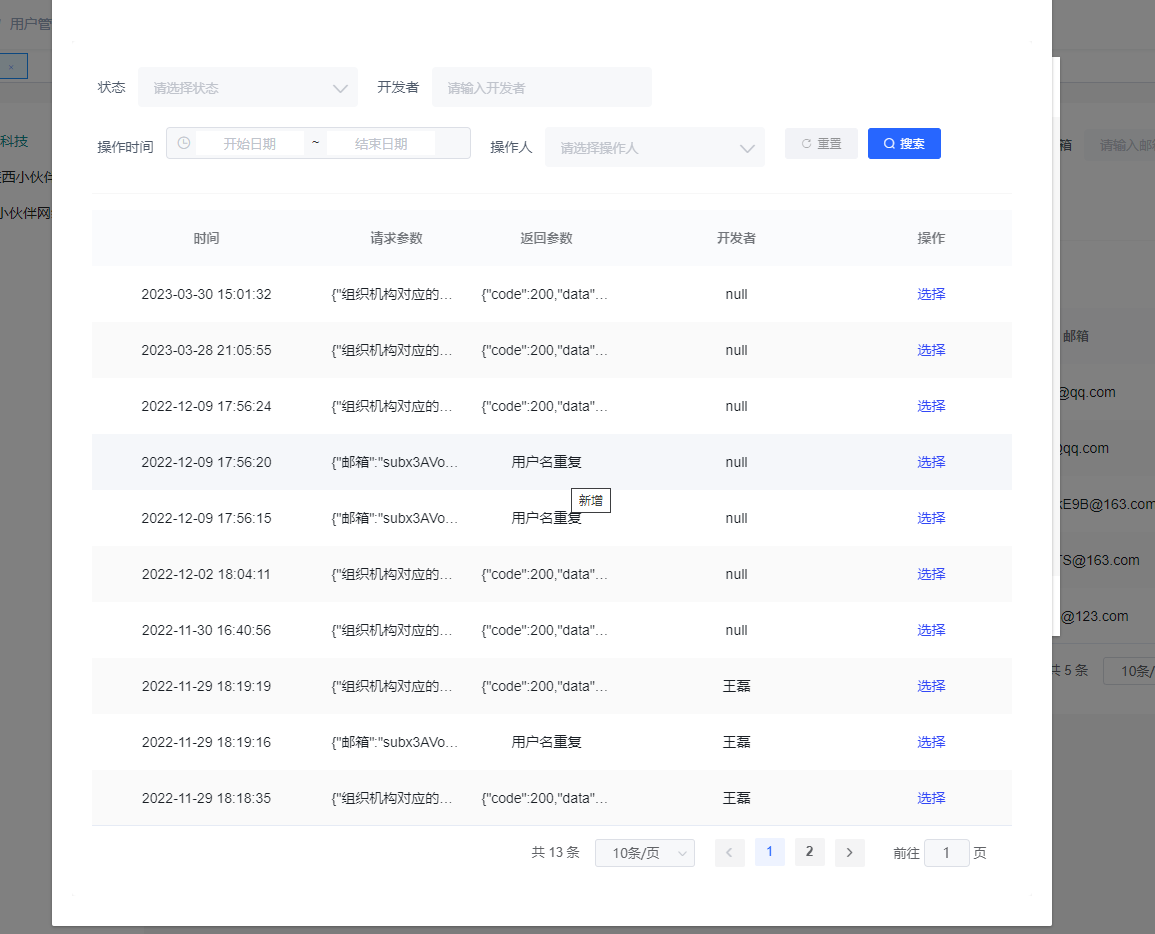Screen dimensions: 1155x934
Task: Click 选择 for row 2022-12-09 17:56:20
Action: (931, 462)
